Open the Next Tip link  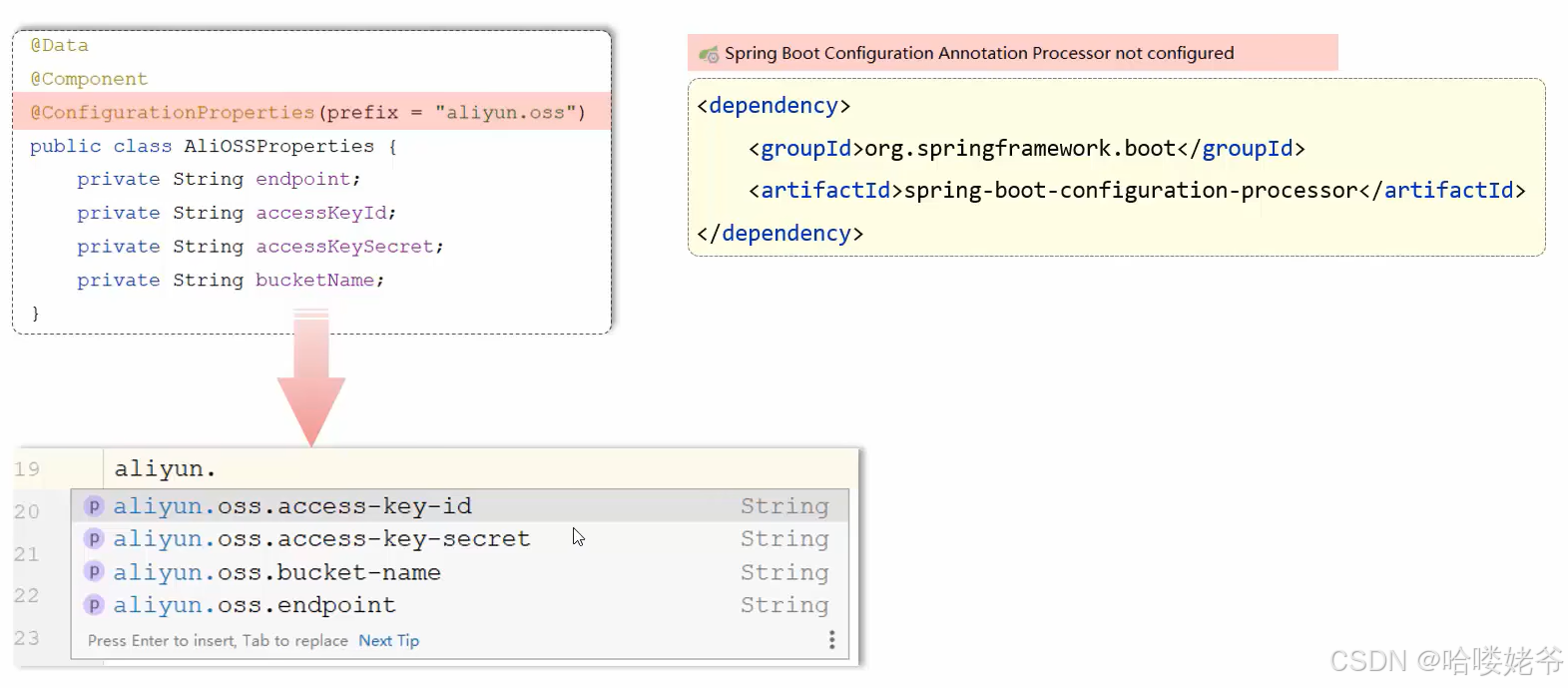pyautogui.click(x=388, y=641)
